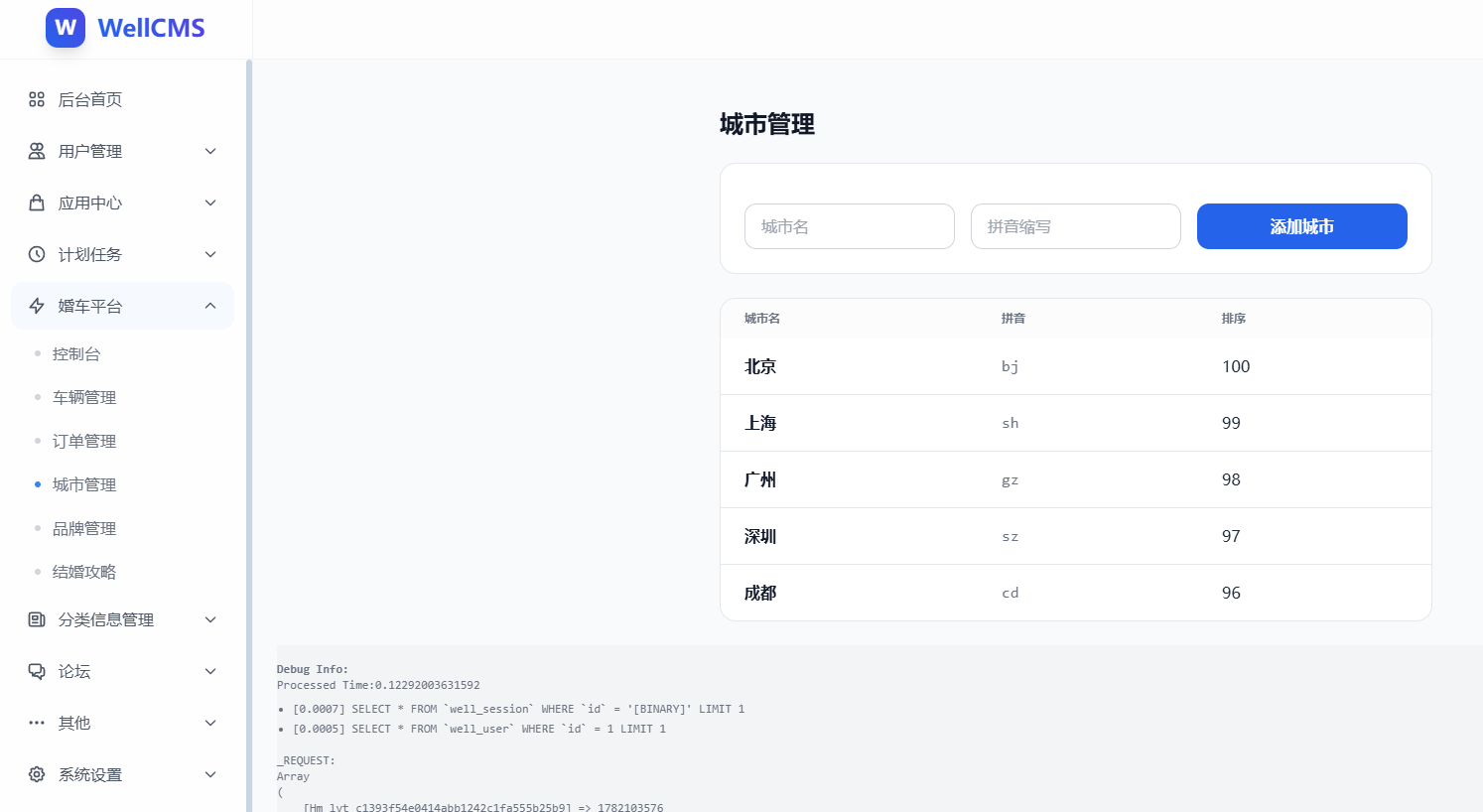Image resolution: width=1483 pixels, height=812 pixels.
Task: Click the 城市管理 page heading
Action: point(767,124)
